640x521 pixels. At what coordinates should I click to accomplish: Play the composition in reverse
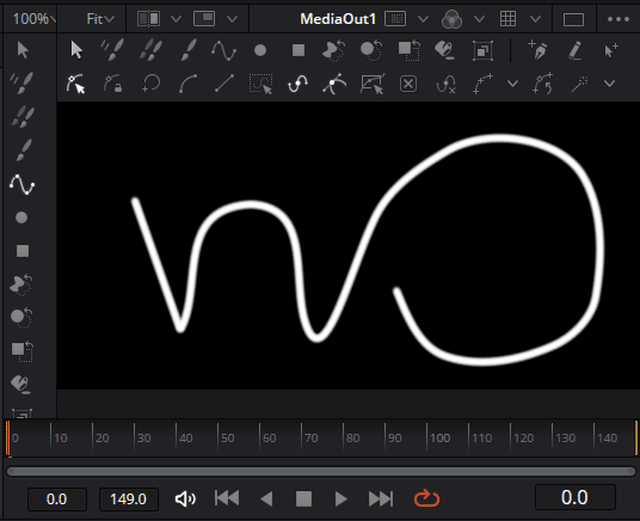pos(267,499)
